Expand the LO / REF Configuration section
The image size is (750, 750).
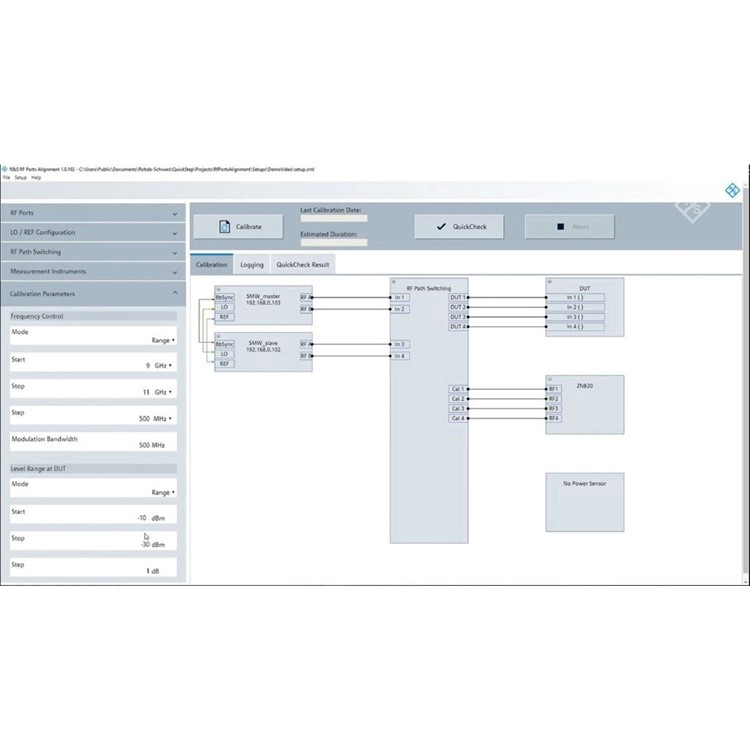93,232
